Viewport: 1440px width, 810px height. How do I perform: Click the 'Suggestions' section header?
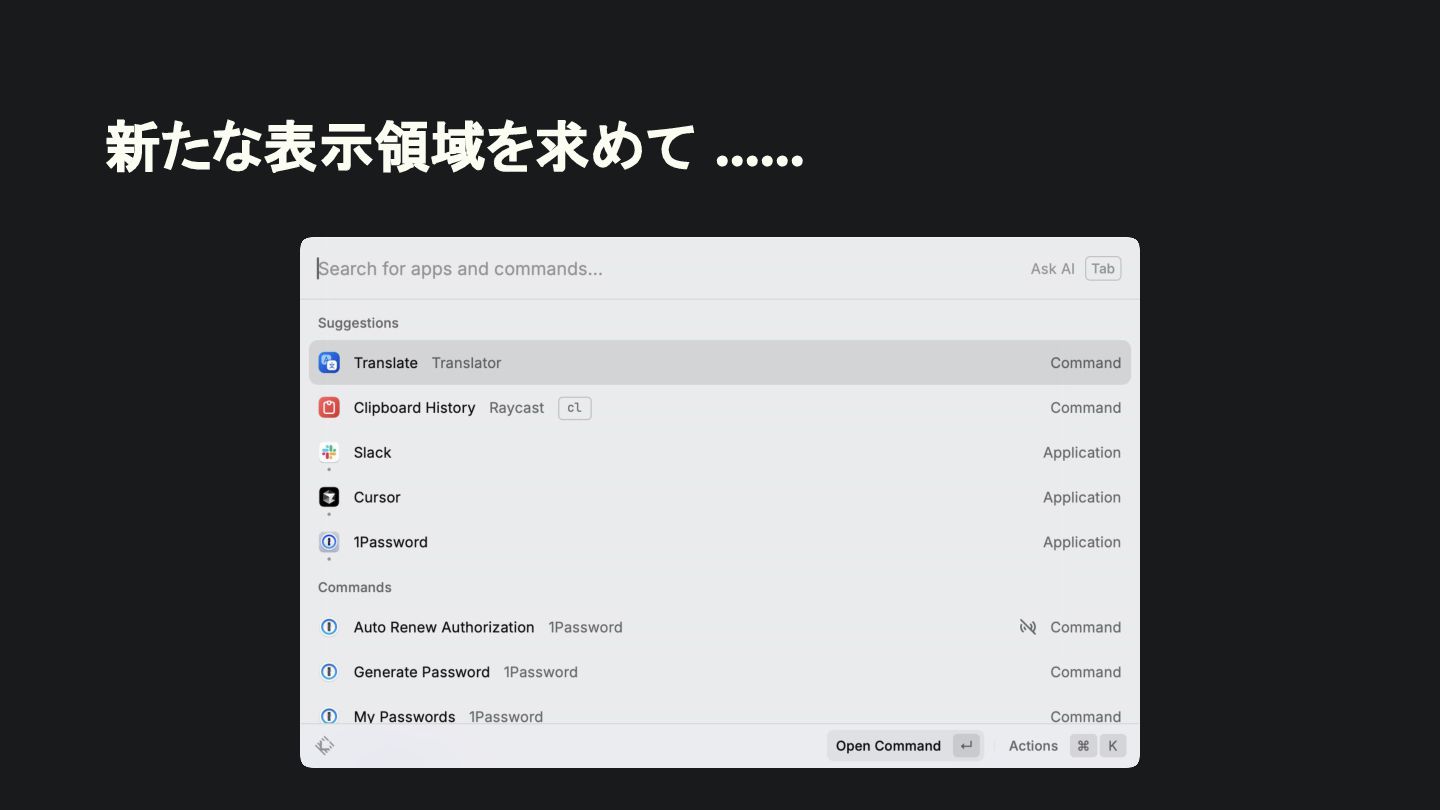pyautogui.click(x=358, y=323)
